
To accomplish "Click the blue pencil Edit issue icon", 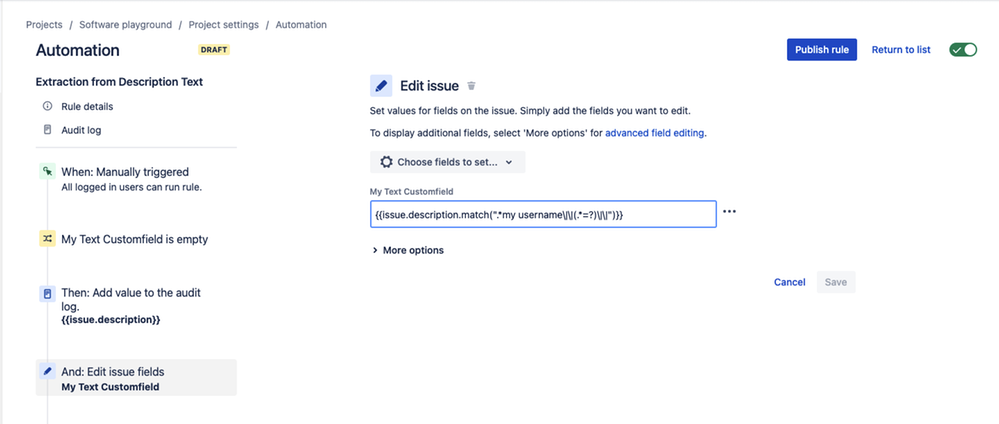I will pos(381,85).
